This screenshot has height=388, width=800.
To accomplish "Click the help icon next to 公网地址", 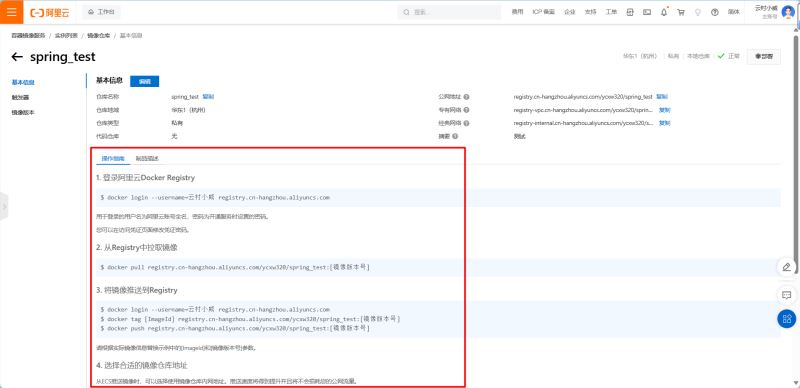I will 467,96.
